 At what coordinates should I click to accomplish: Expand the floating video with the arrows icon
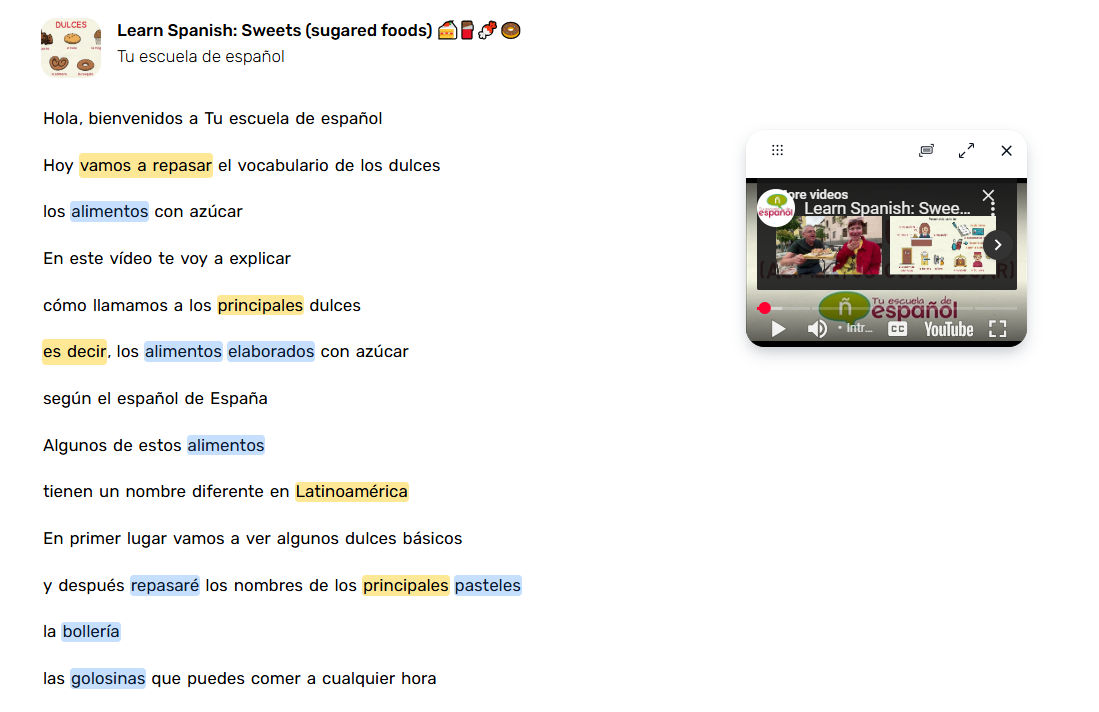click(967, 151)
